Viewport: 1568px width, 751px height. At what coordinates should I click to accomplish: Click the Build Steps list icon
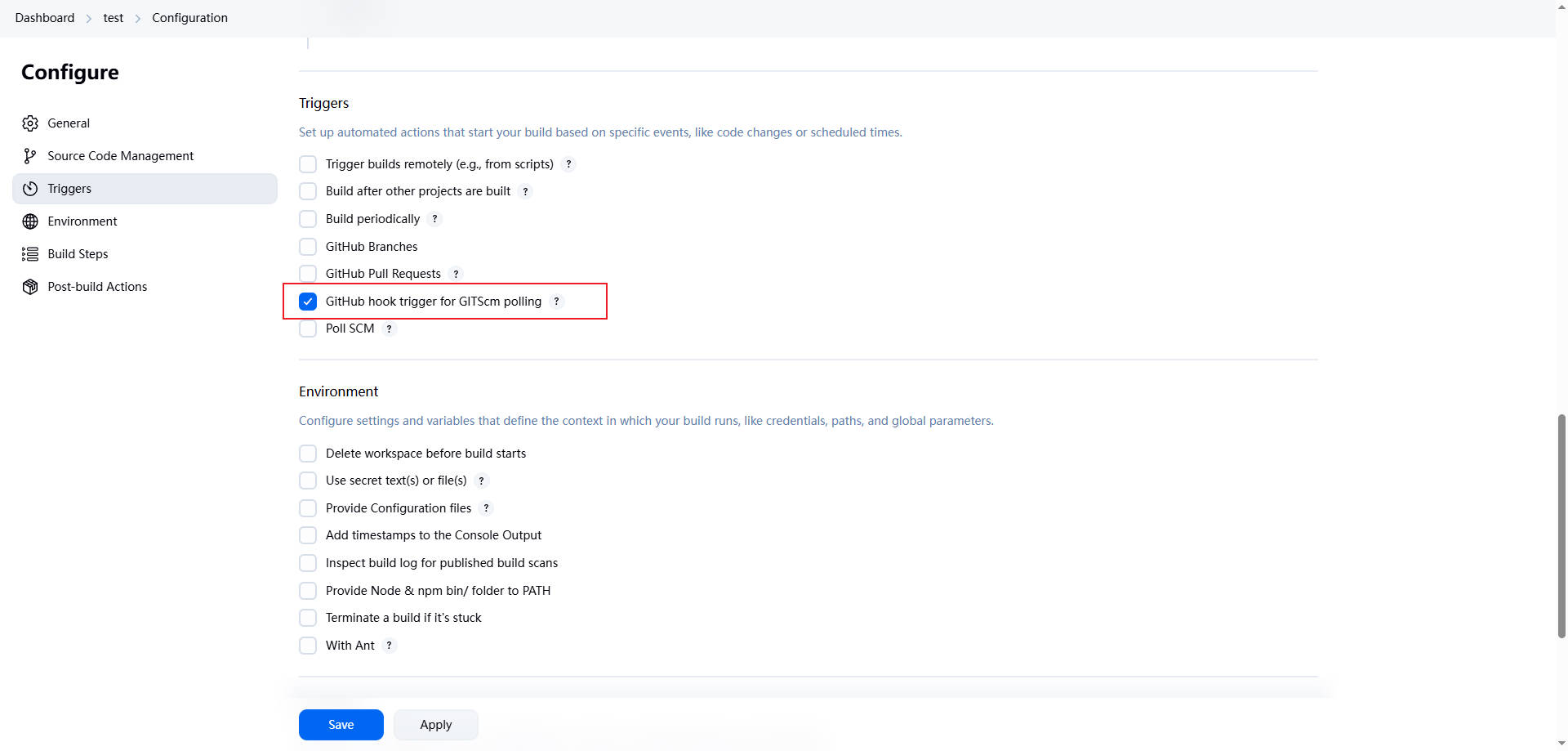[30, 254]
